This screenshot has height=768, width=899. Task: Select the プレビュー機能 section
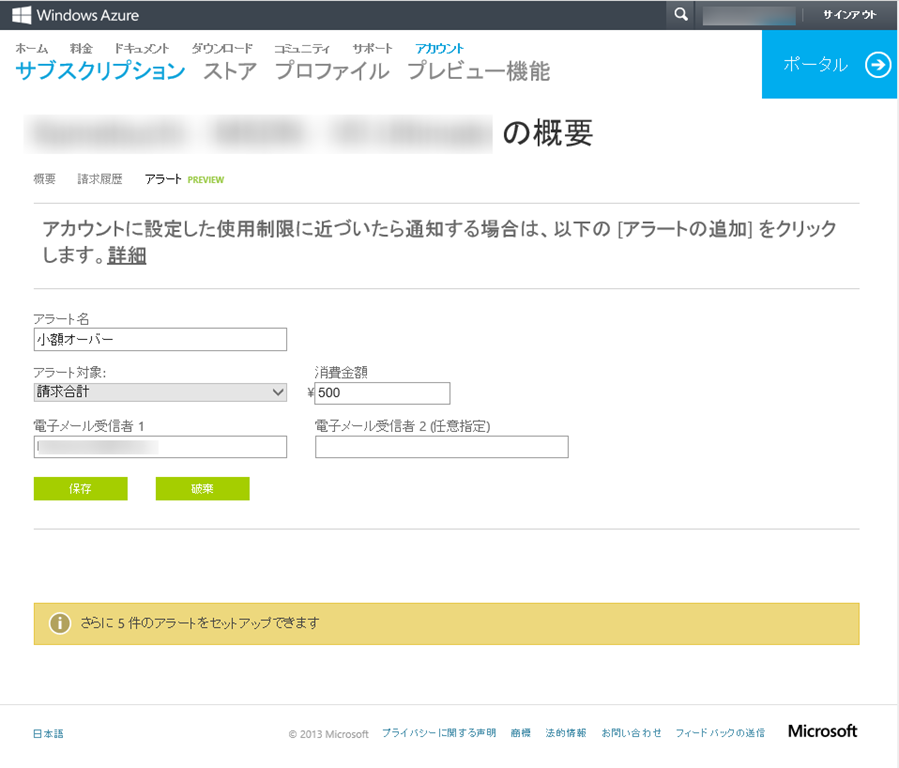pyautogui.click(x=479, y=70)
